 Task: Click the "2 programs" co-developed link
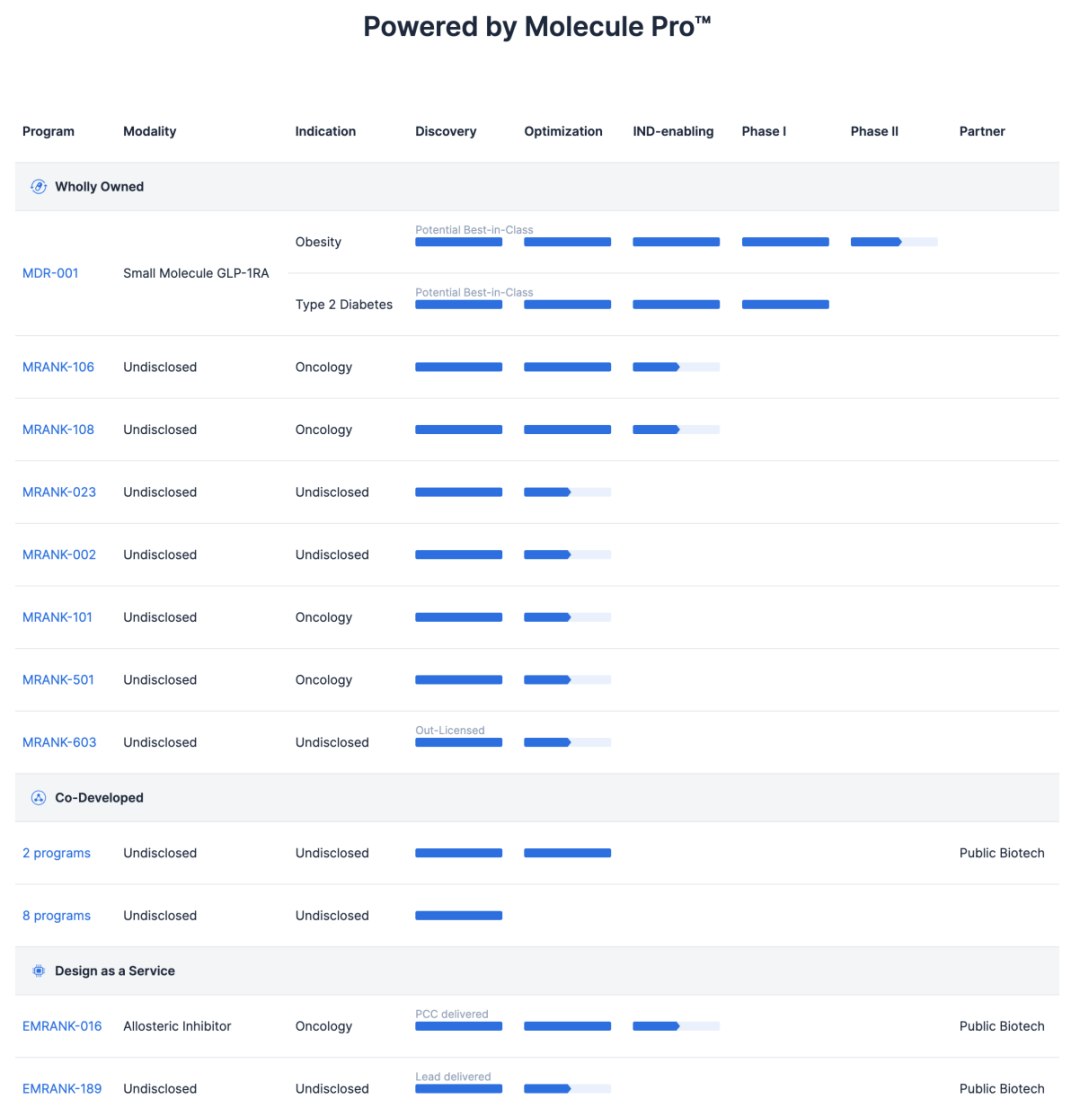pos(56,853)
